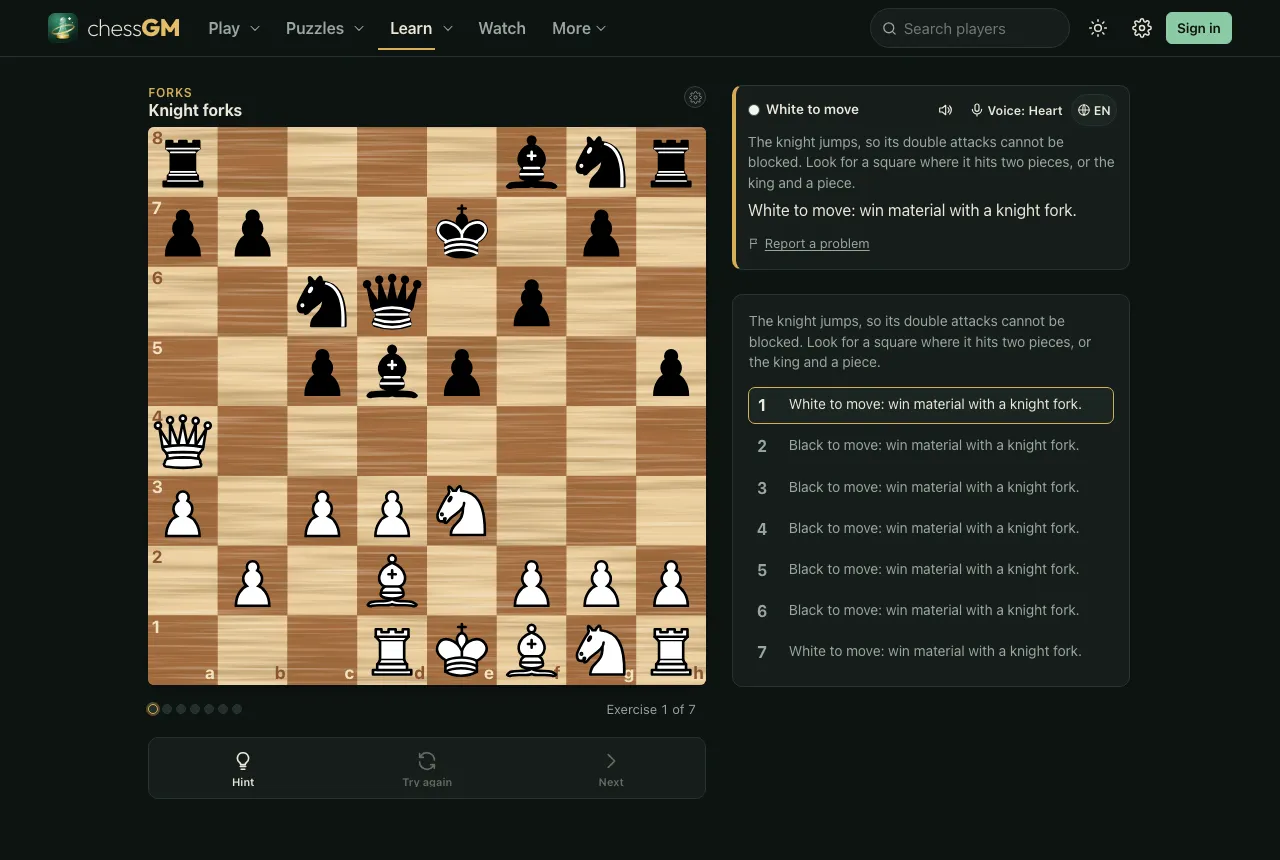Select exercise 4 in the list
This screenshot has width=1280, height=860.
[x=931, y=528]
